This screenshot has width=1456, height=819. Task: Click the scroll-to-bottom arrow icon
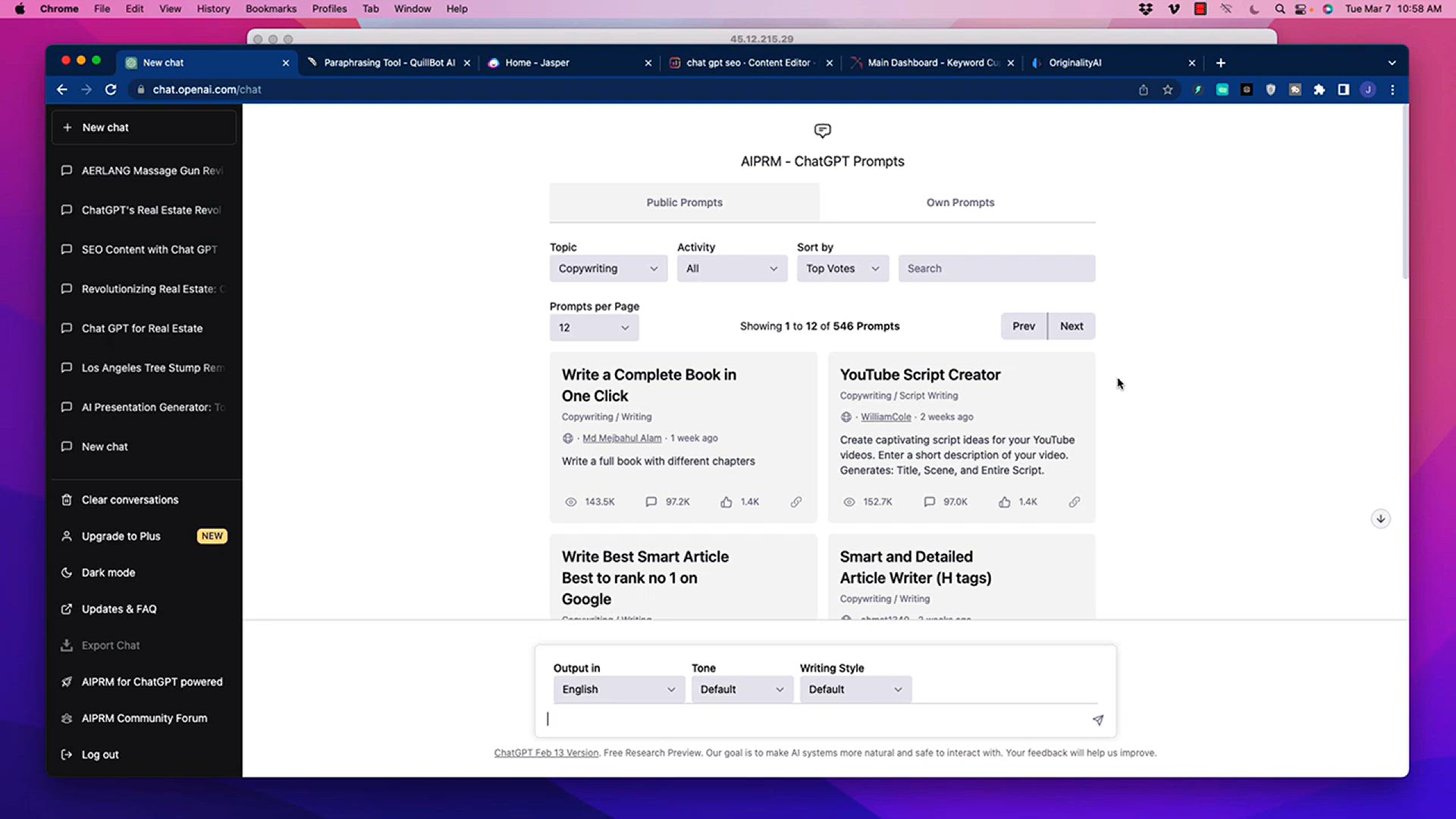1380,519
